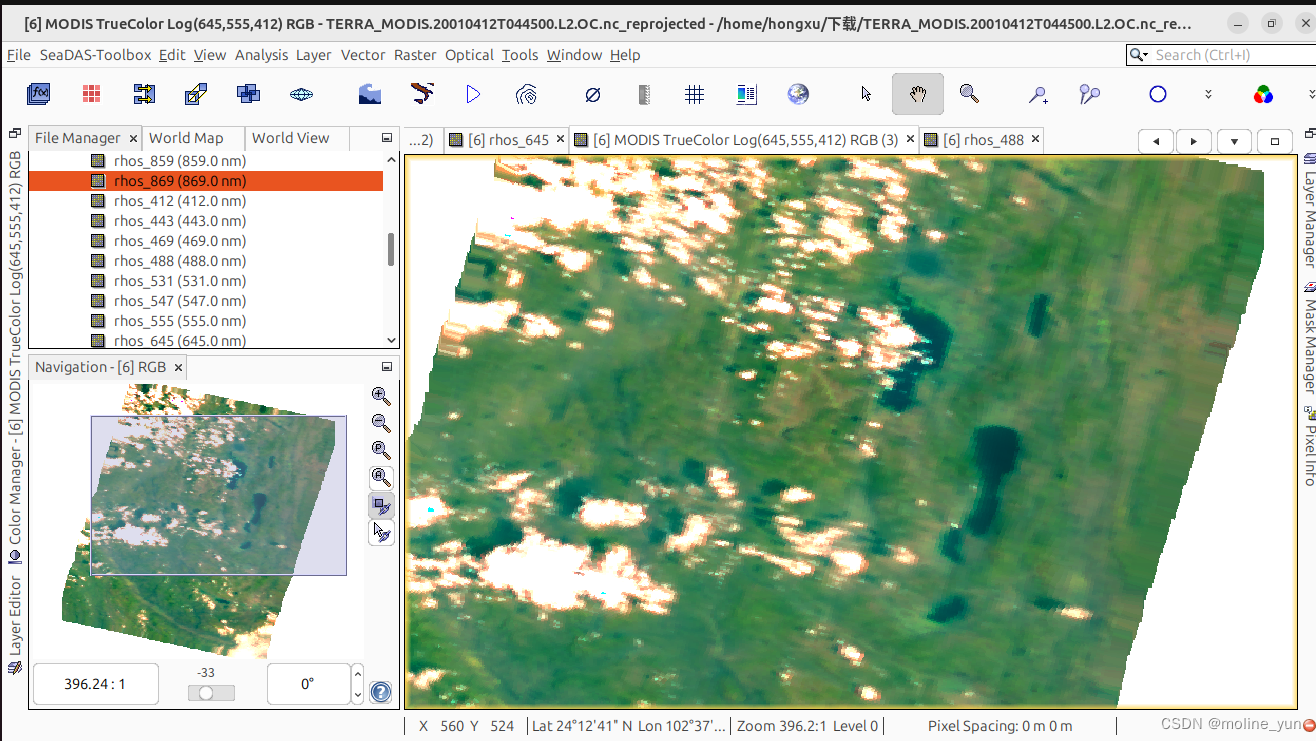Screen dimensions: 1316x741
Task: Select the double pin GCP tool
Action: (1089, 94)
